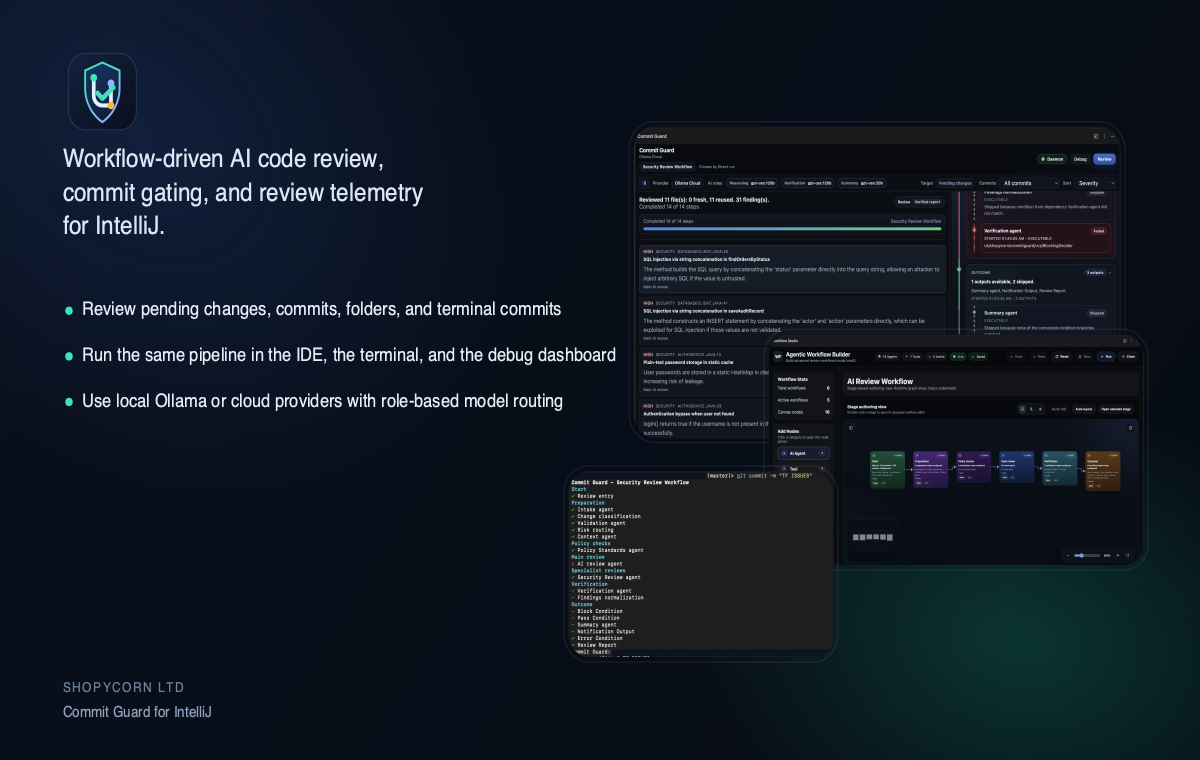The height and width of the screenshot is (760, 1200).
Task: Toggle the Live status in the workflow builder
Action: (x=958, y=357)
